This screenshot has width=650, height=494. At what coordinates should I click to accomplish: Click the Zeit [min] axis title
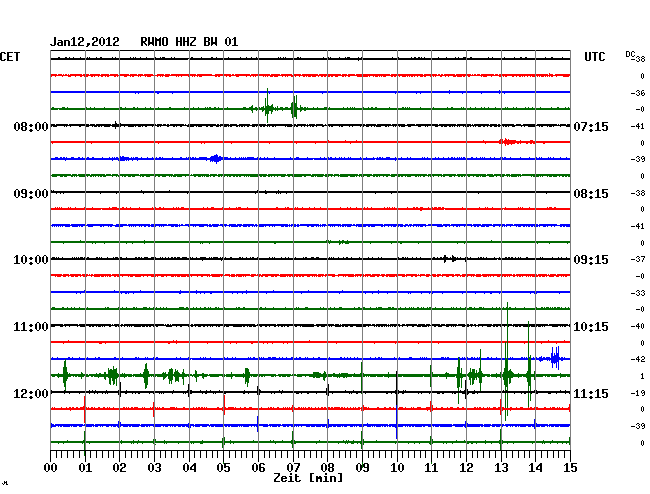point(308,478)
